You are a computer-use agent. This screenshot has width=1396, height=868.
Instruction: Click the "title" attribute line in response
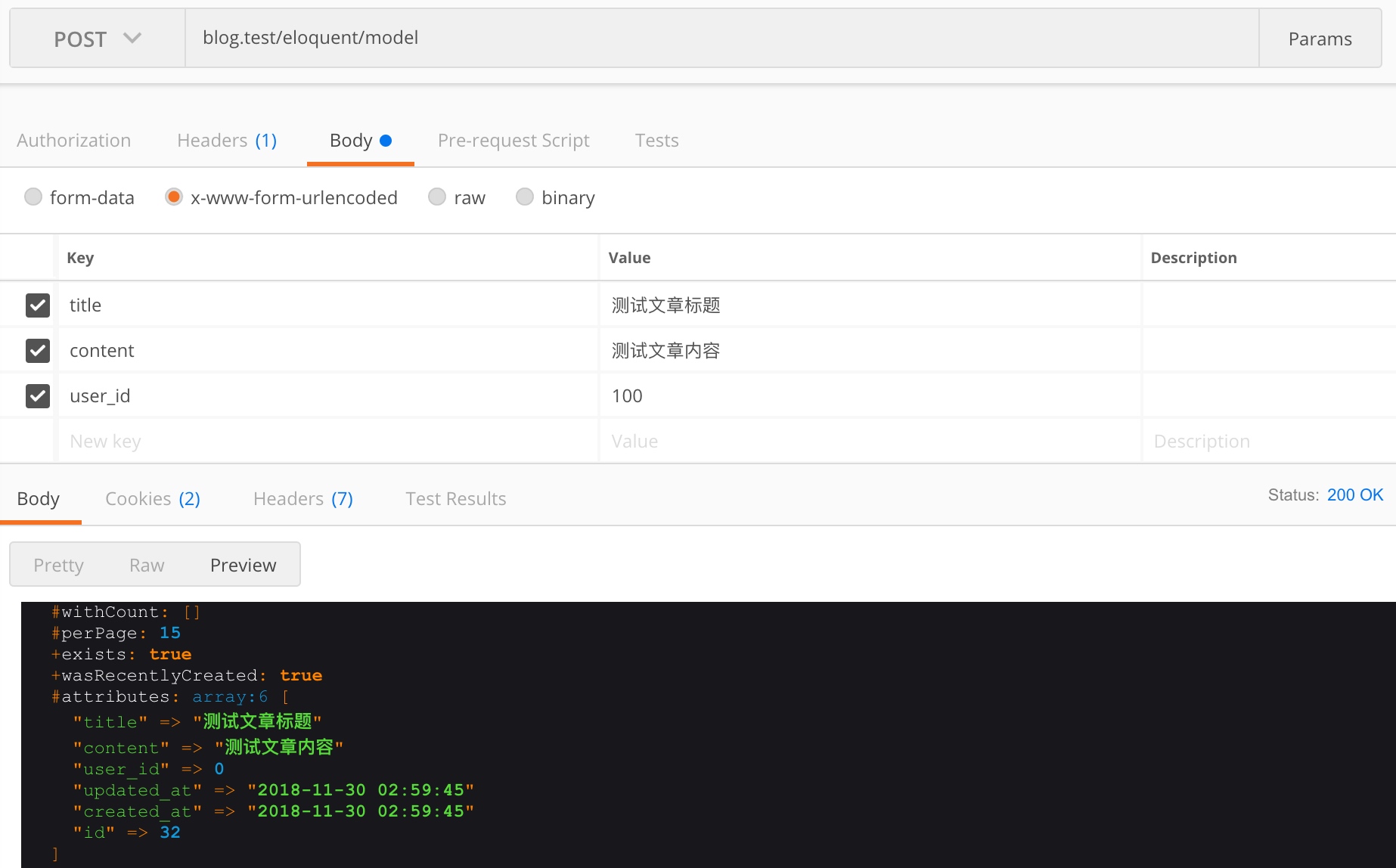[x=197, y=722]
